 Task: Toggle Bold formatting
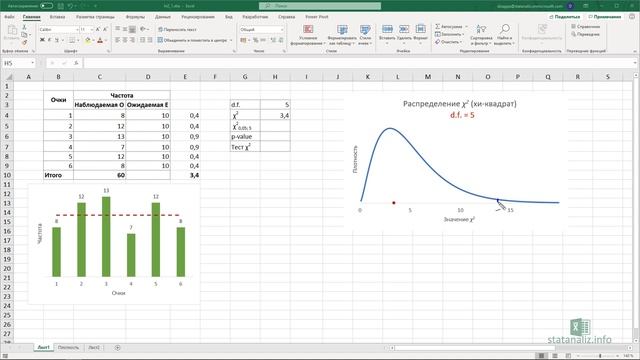[x=42, y=40]
